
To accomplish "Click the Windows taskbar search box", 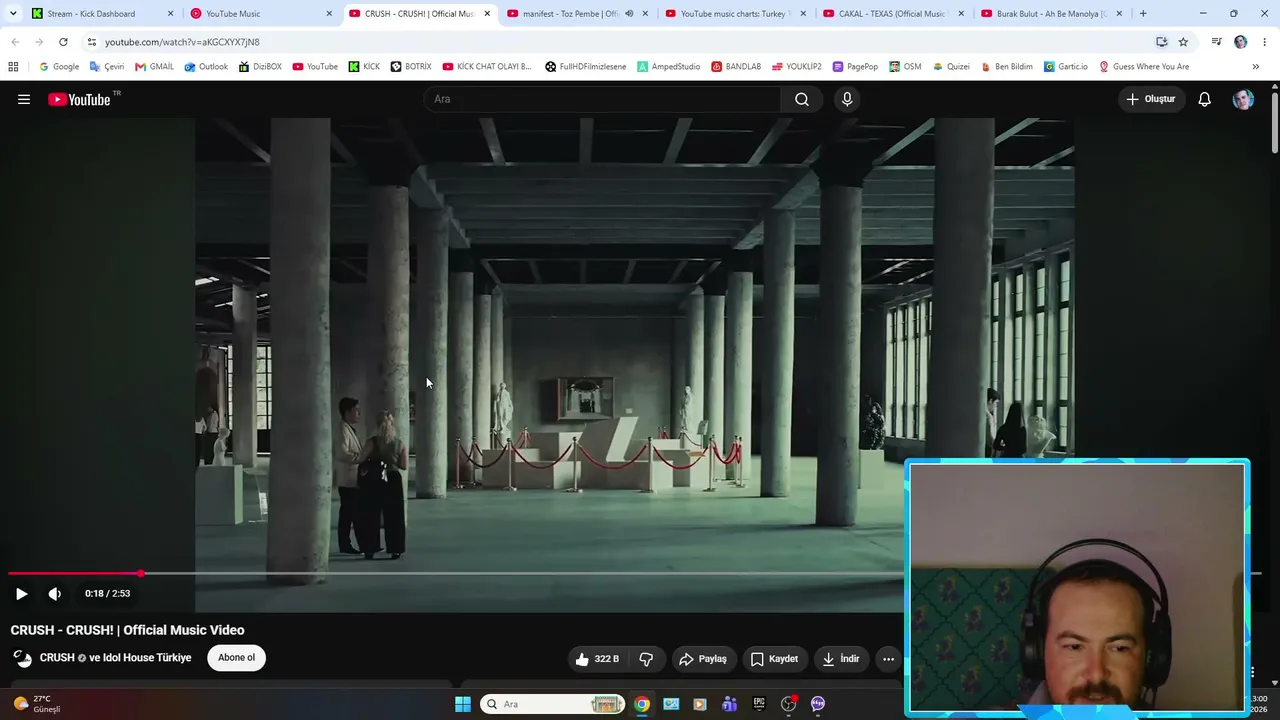I will click(553, 704).
